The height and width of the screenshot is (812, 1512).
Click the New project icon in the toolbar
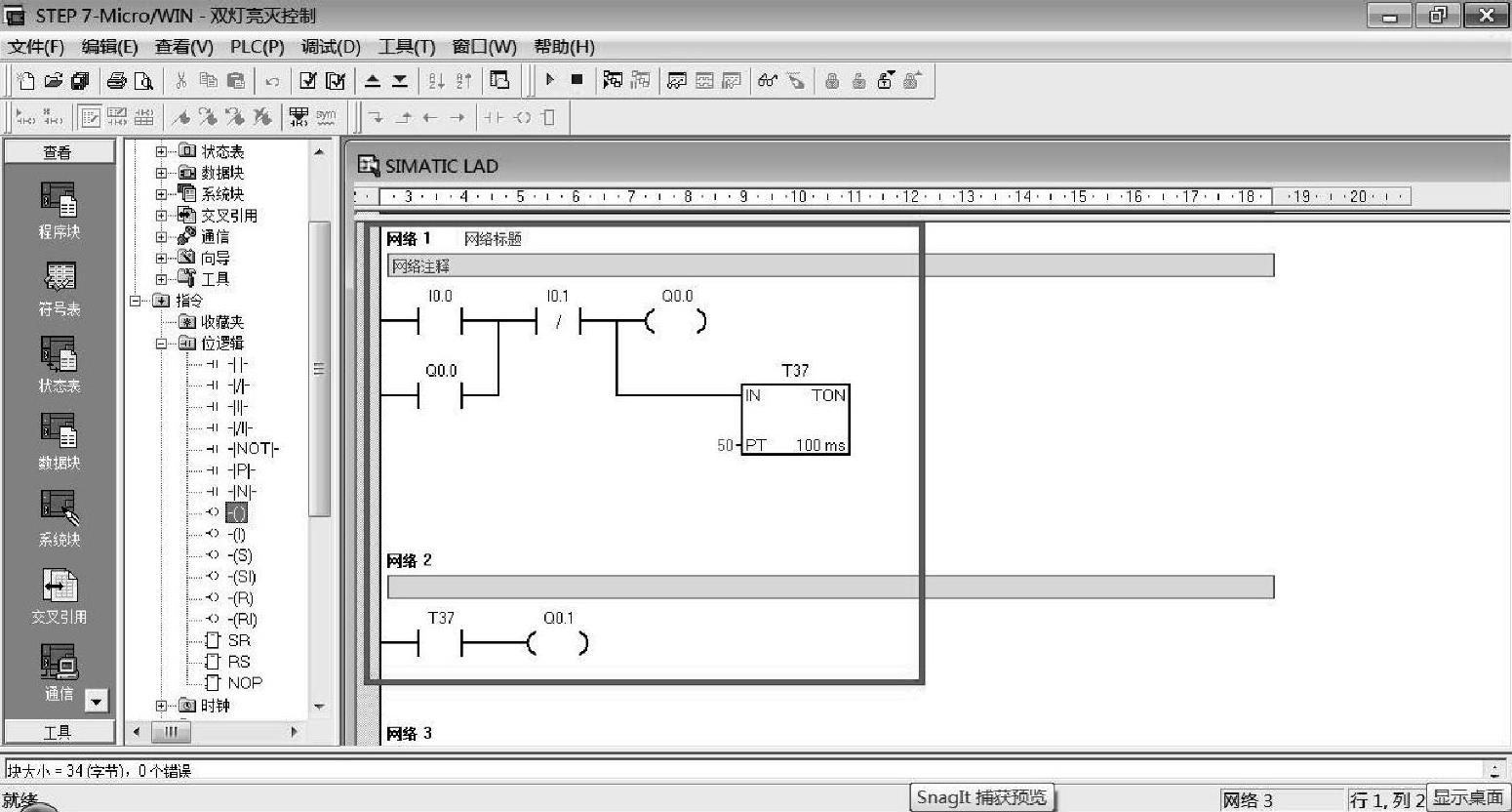pyautogui.click(x=26, y=81)
